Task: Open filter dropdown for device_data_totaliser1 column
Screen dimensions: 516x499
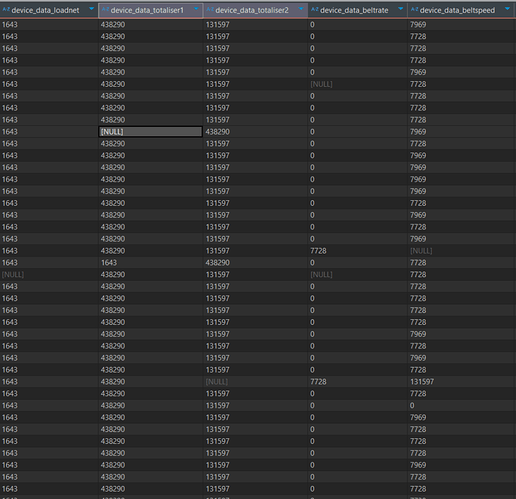Action: (196, 9)
